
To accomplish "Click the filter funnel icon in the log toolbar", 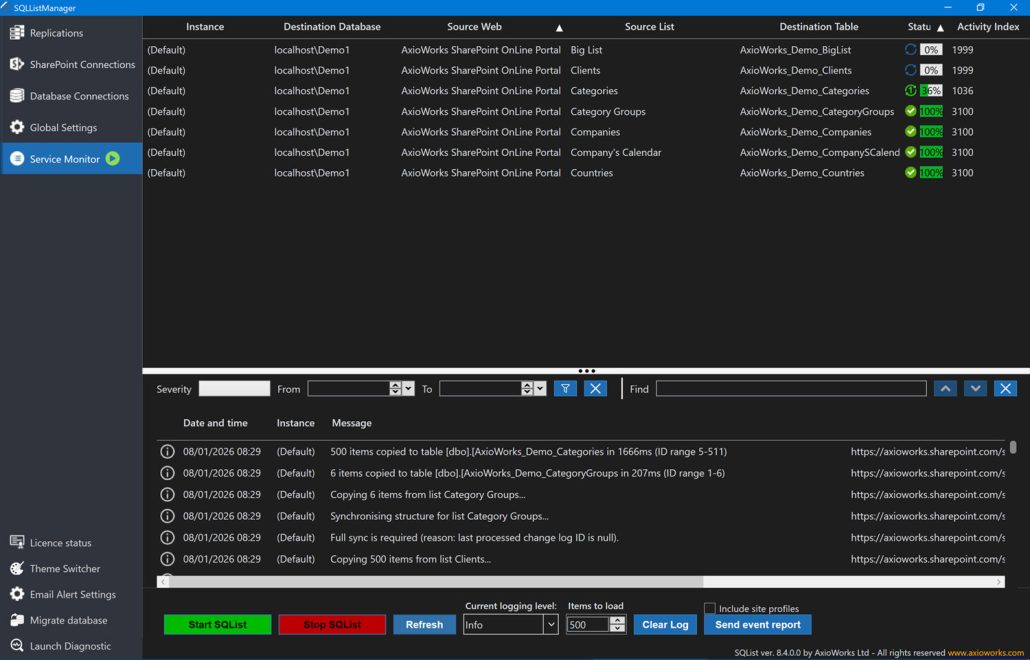I will 565,389.
